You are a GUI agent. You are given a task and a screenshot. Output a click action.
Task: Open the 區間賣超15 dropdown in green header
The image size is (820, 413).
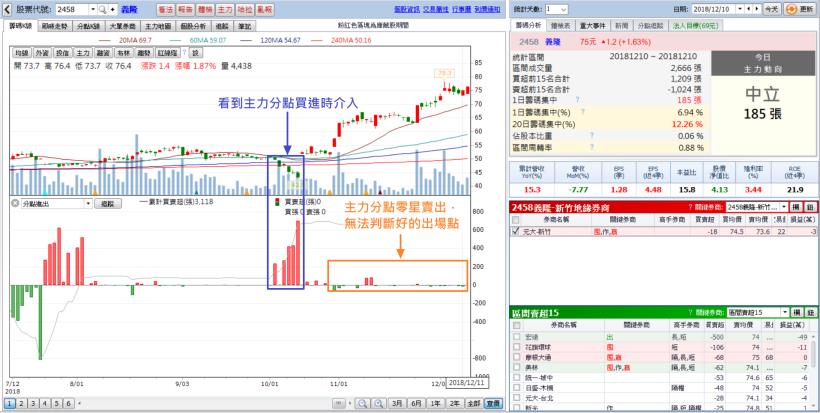[758, 312]
